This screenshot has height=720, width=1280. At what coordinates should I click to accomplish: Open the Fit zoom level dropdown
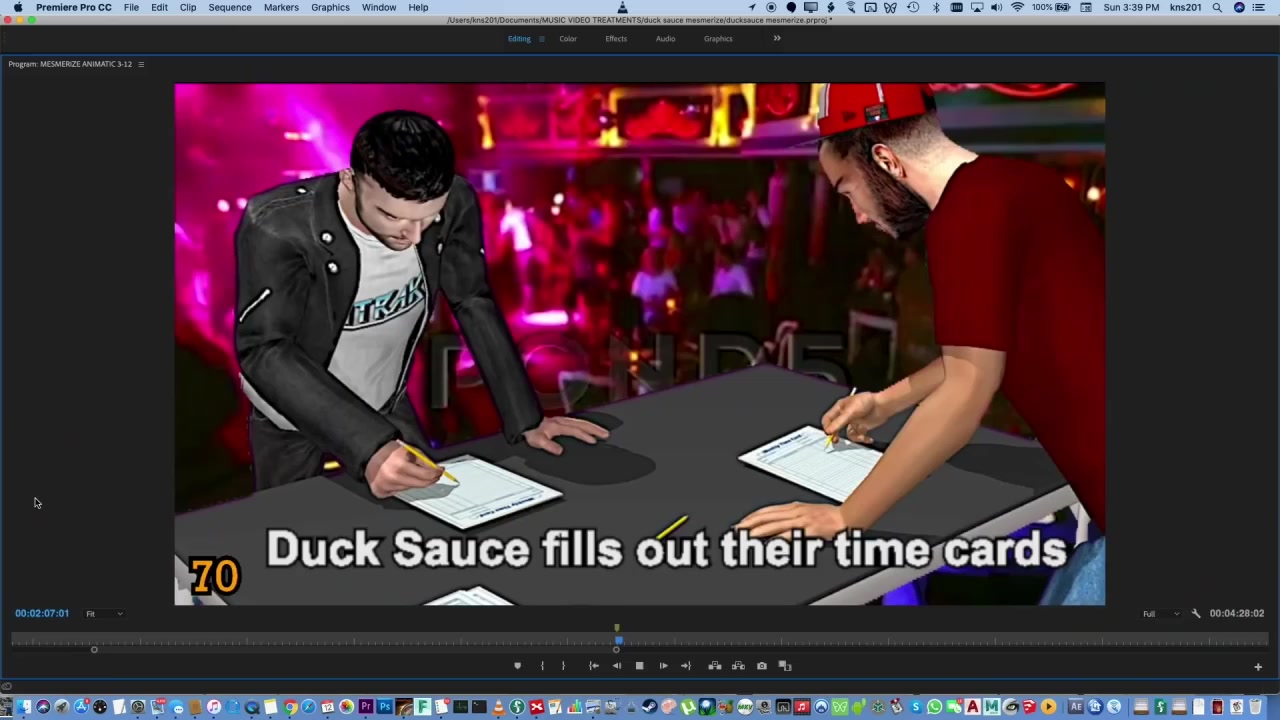coord(104,614)
